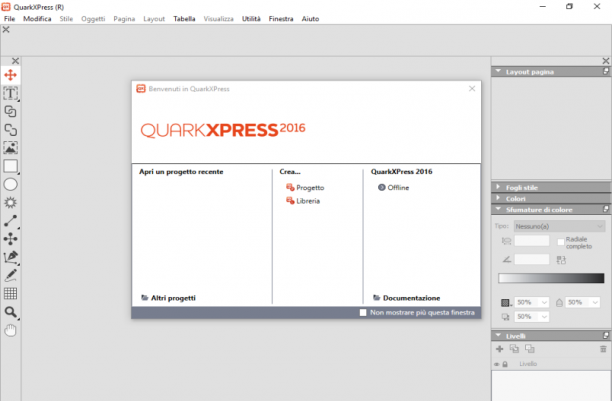The height and width of the screenshot is (401, 612).
Task: Expand the Fogli stile panel
Action: point(498,187)
